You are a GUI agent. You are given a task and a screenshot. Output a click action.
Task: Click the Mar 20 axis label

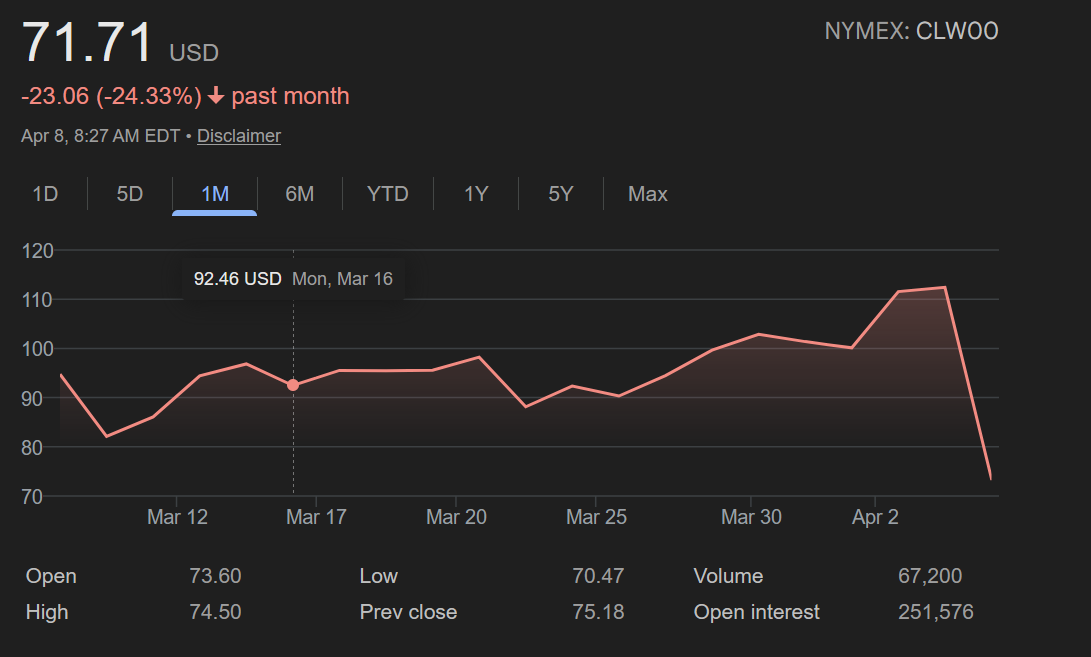[456, 517]
